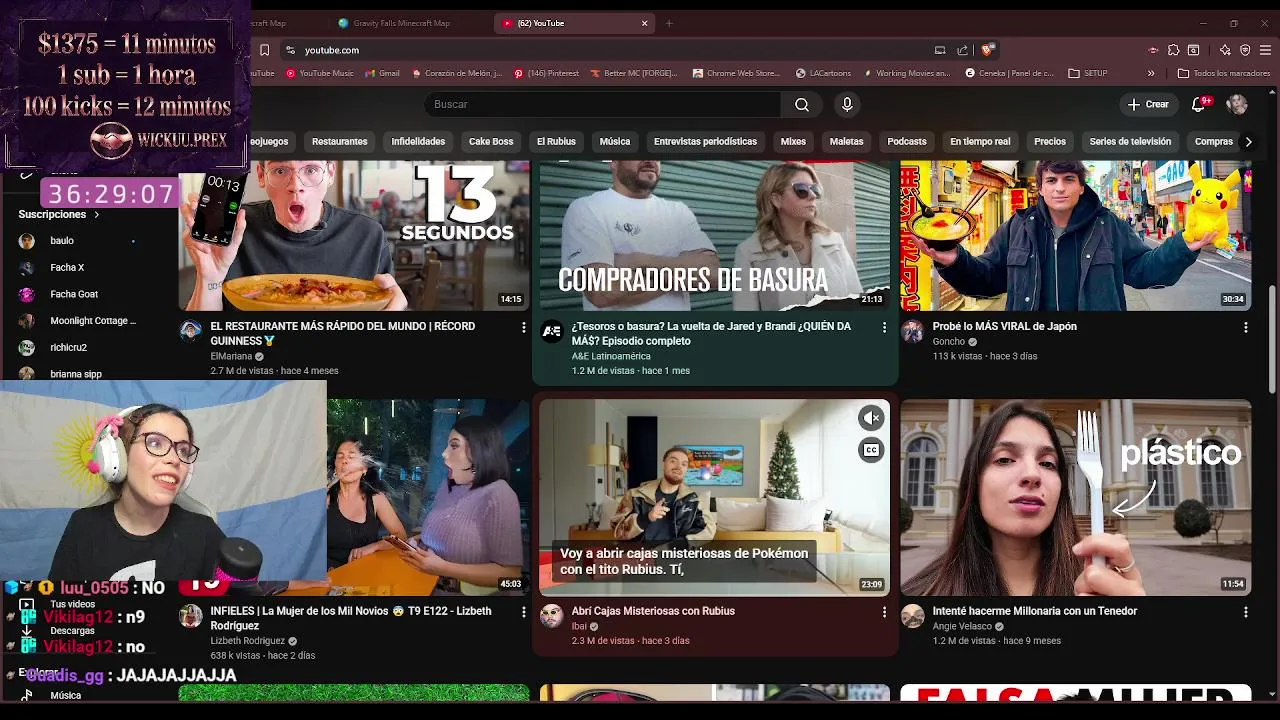Expand the hidden bookmarks chevron
The width and height of the screenshot is (1280, 720).
[x=1151, y=73]
